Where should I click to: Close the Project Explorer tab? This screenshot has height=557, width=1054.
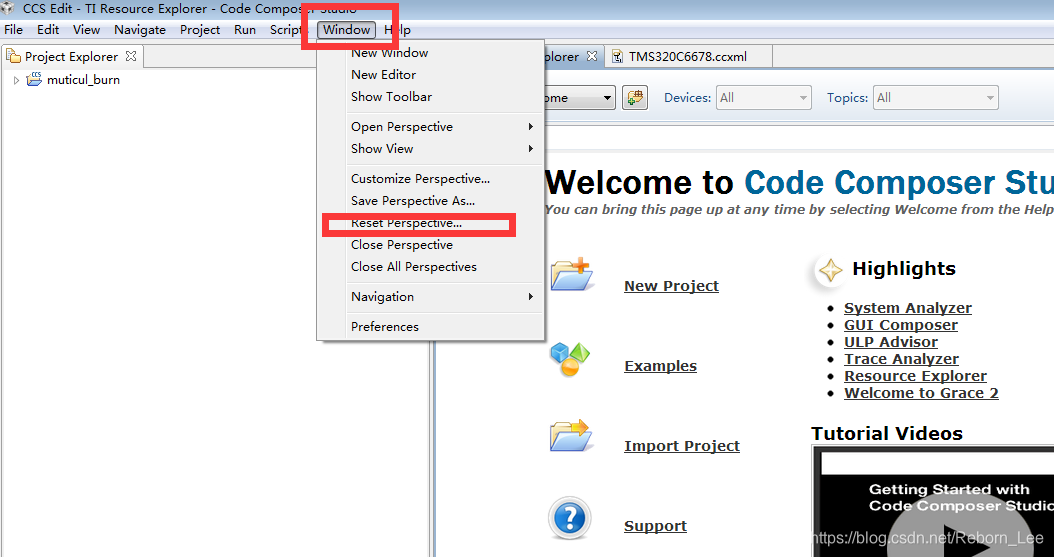point(132,56)
